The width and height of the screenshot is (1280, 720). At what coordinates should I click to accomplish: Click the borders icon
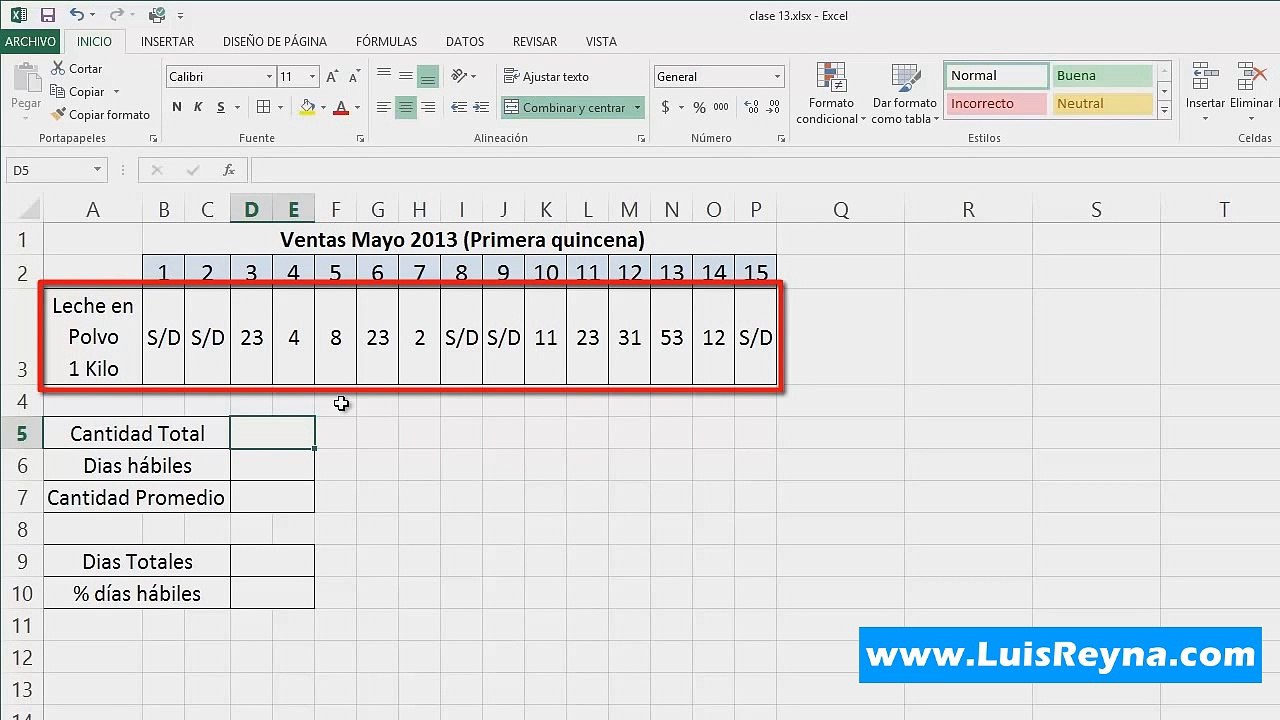pyautogui.click(x=263, y=107)
